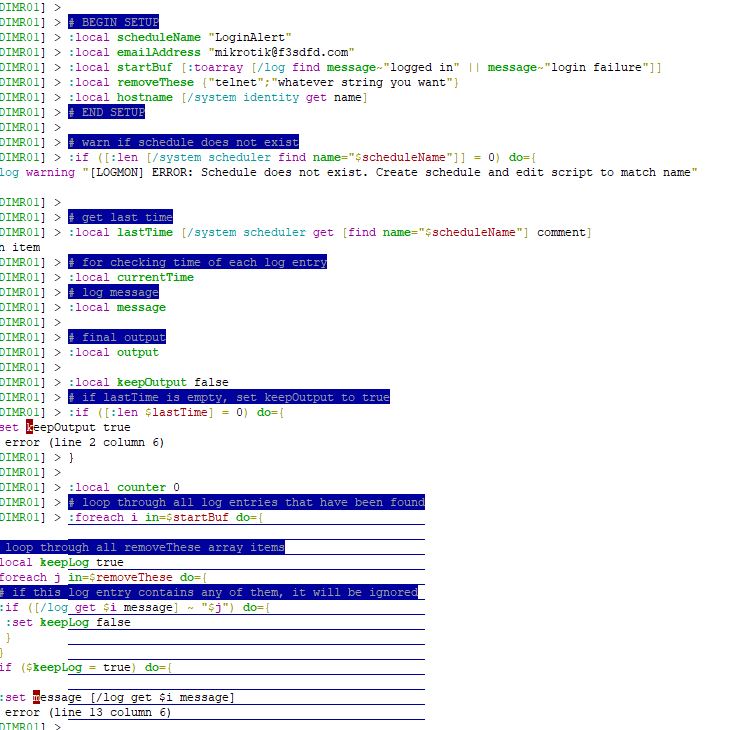Click the ':set keepLog false' line
The image size is (737, 730).
(68, 622)
